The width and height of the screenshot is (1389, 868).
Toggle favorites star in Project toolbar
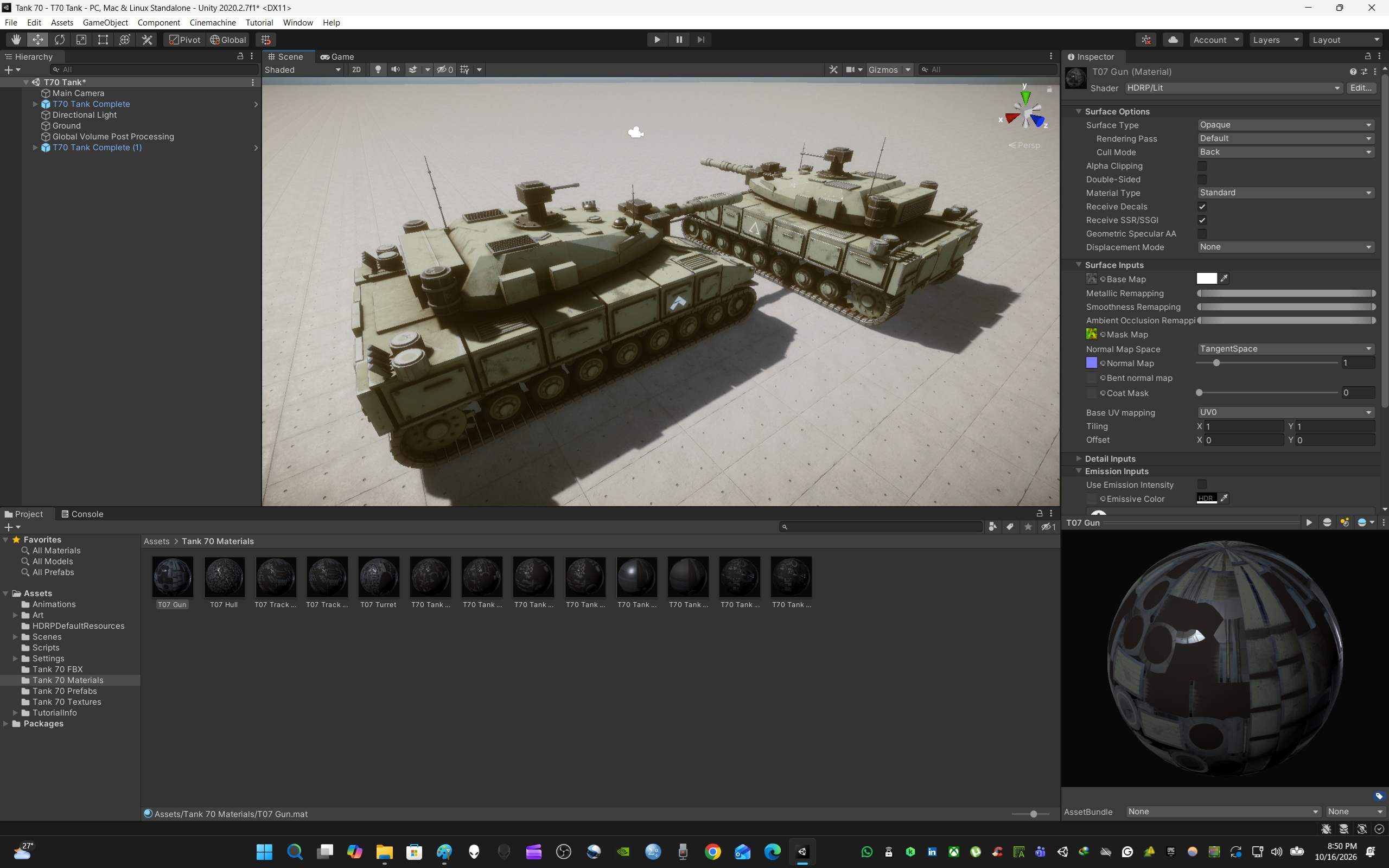point(1028,526)
